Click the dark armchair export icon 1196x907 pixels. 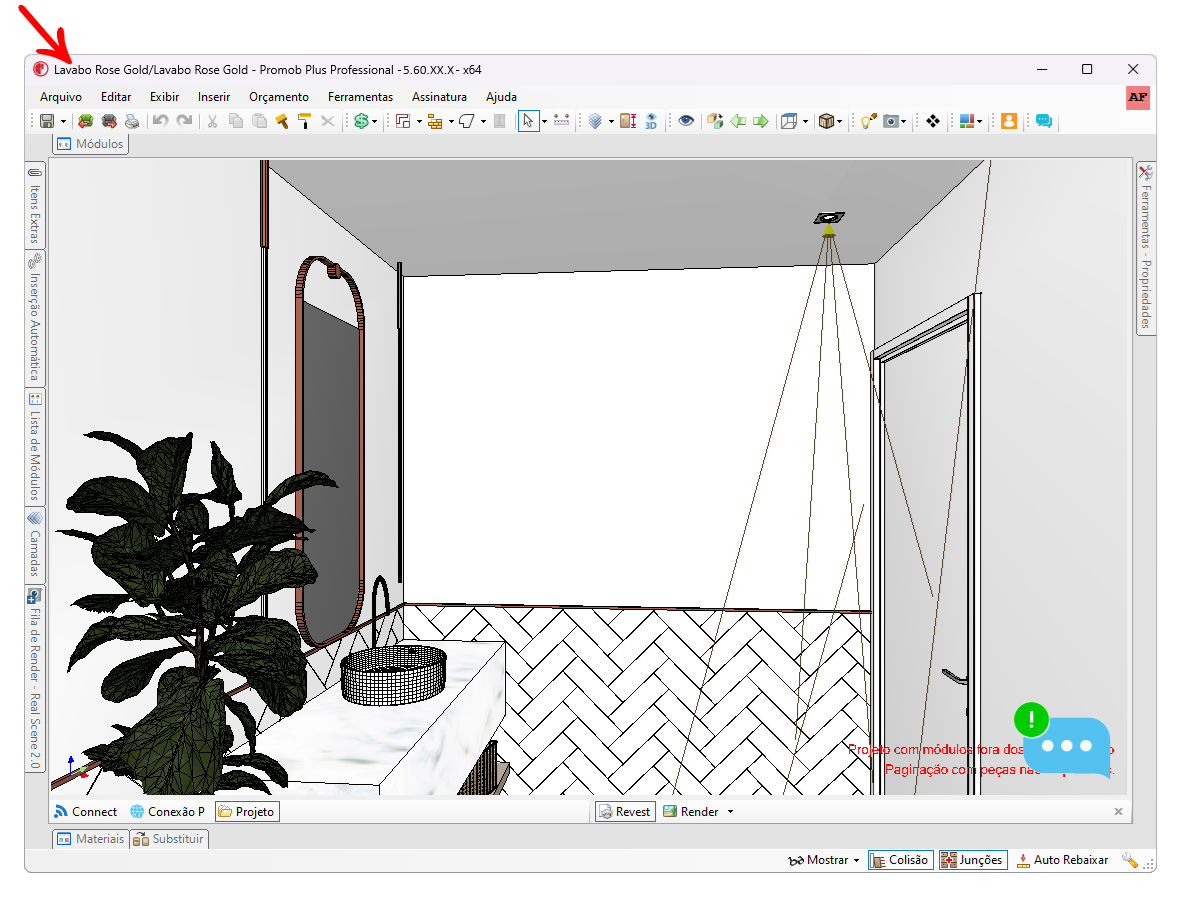pos(109,121)
